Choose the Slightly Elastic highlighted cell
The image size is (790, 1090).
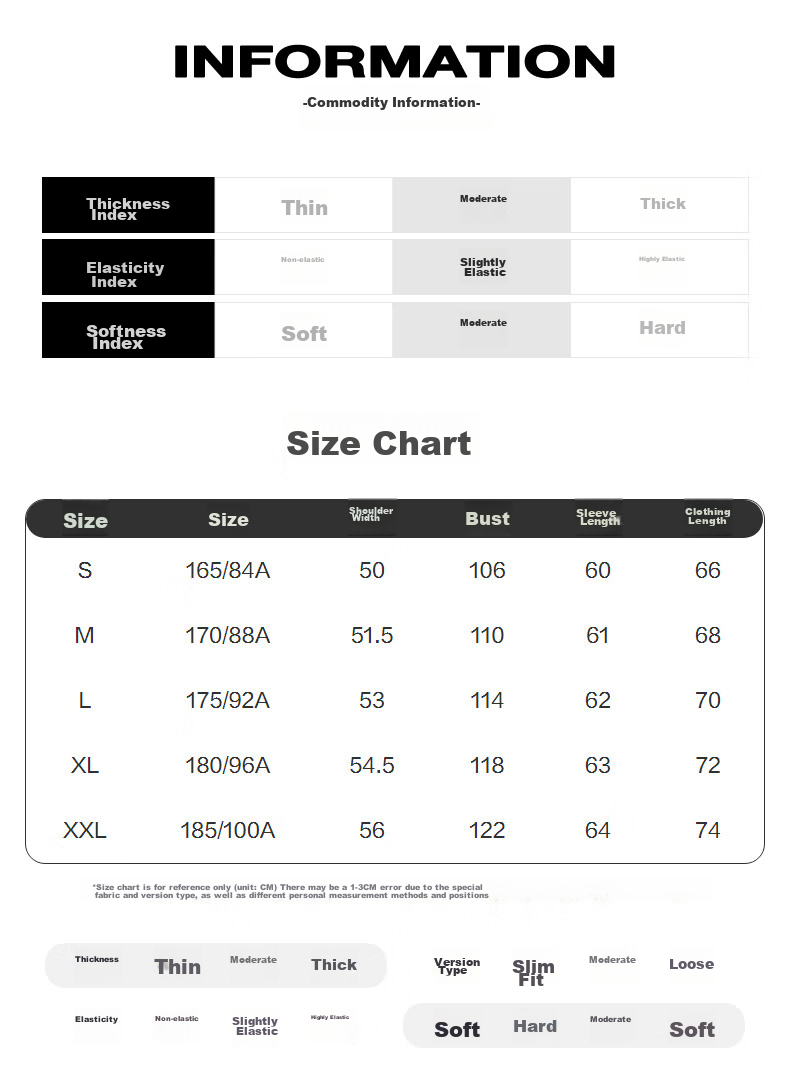coord(482,268)
